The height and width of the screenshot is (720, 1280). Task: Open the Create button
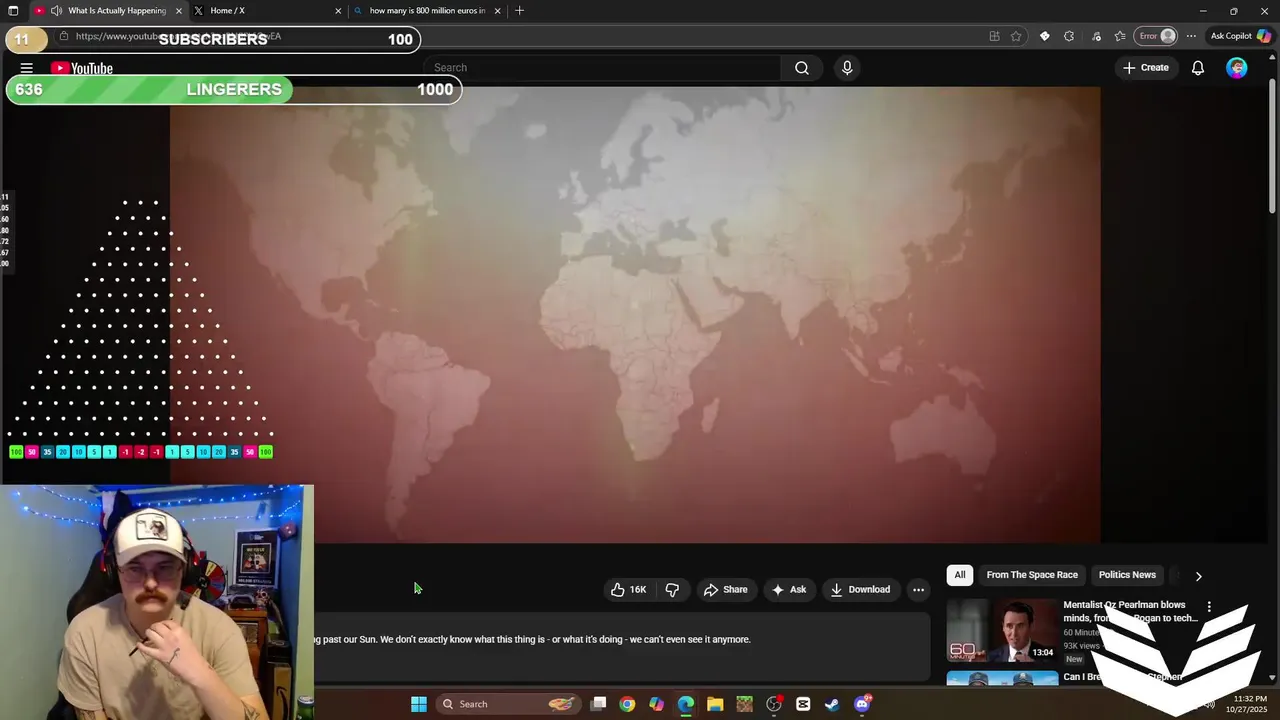click(x=1146, y=68)
